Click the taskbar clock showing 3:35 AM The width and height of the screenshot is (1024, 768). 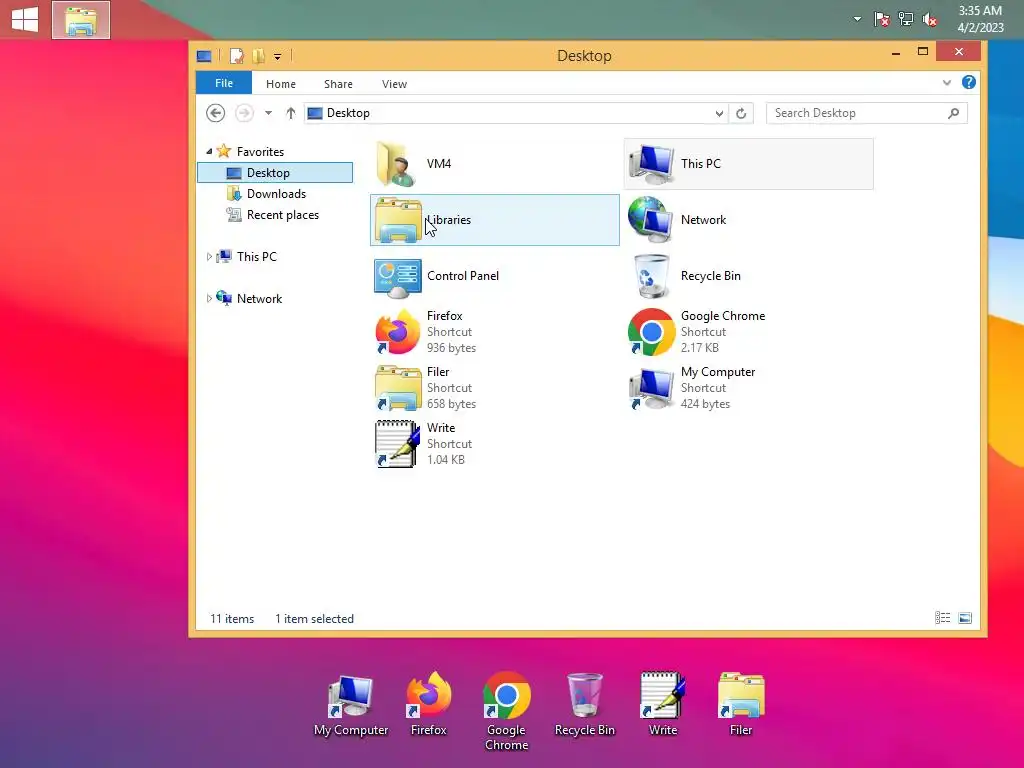click(980, 19)
